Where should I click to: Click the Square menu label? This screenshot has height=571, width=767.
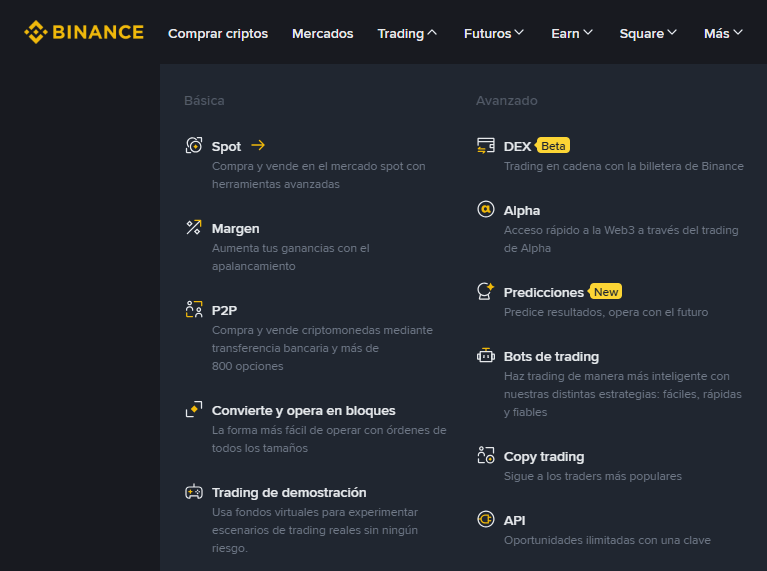click(642, 33)
